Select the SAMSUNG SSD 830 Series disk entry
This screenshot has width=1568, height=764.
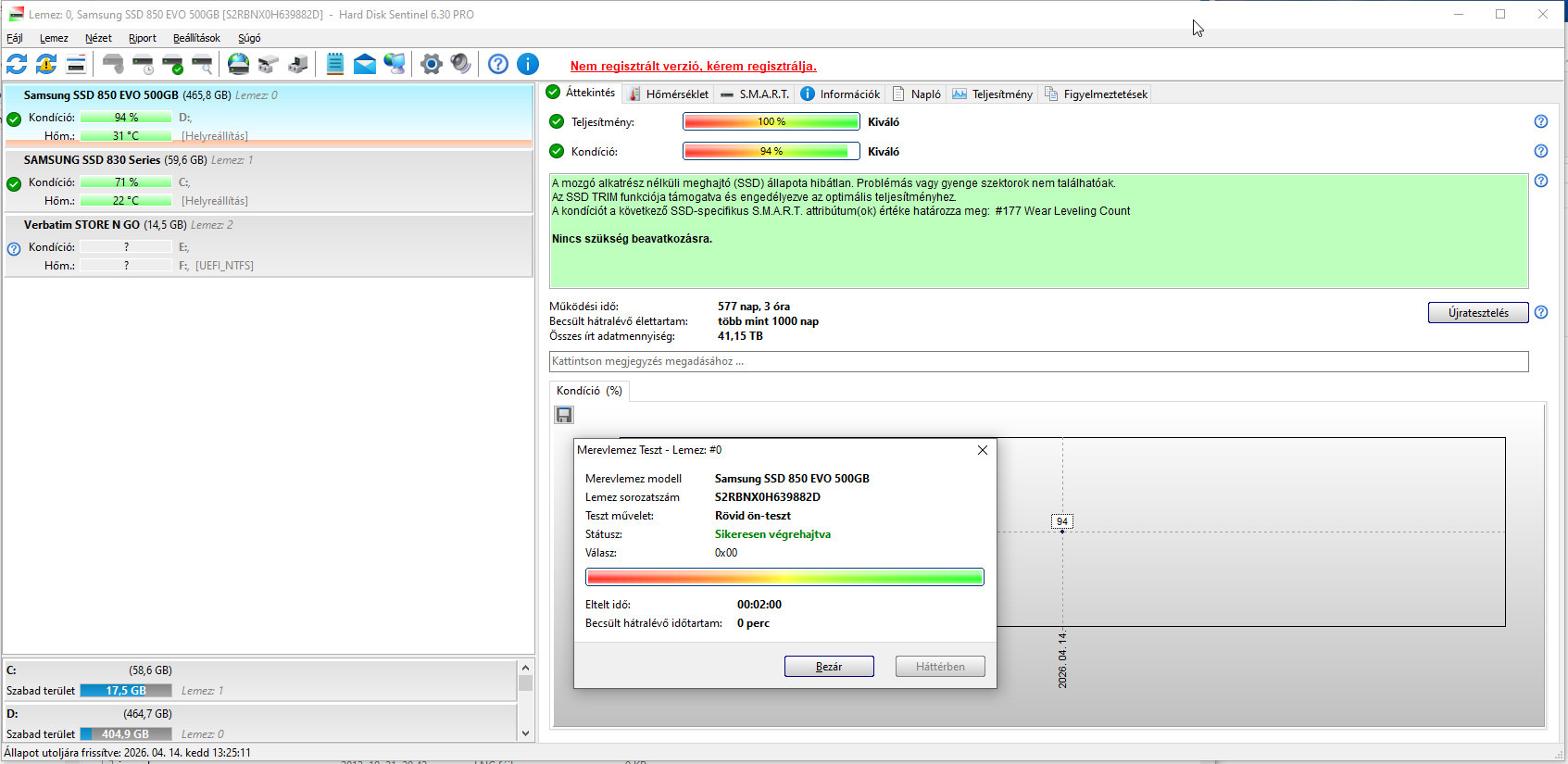click(x=269, y=181)
